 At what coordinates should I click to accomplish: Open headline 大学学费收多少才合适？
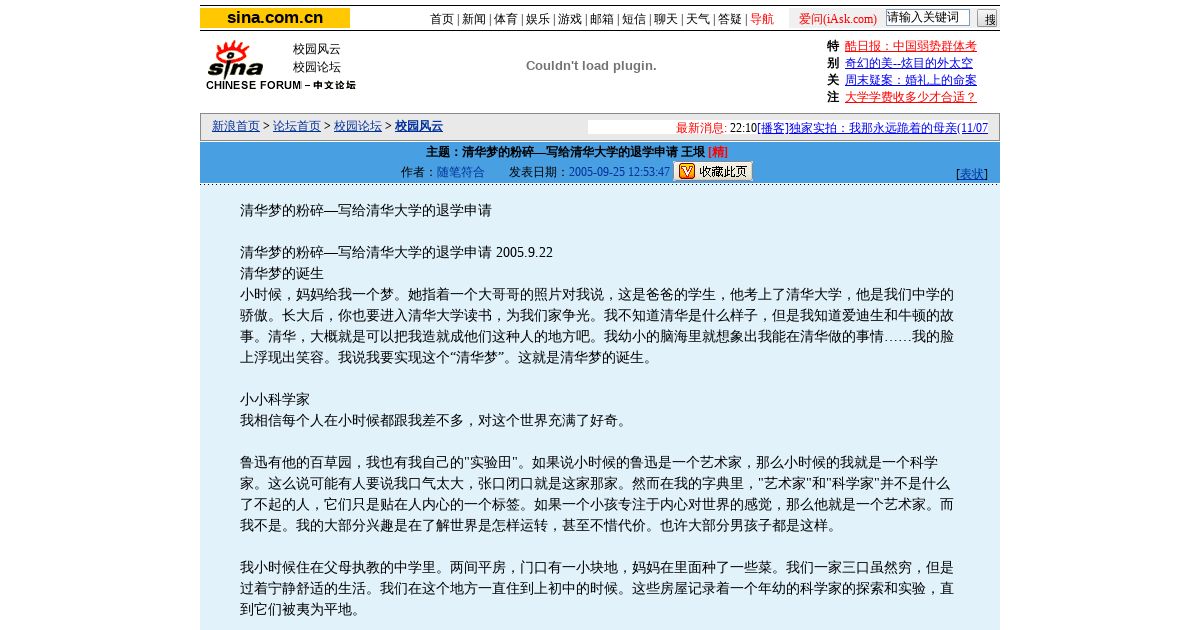911,97
